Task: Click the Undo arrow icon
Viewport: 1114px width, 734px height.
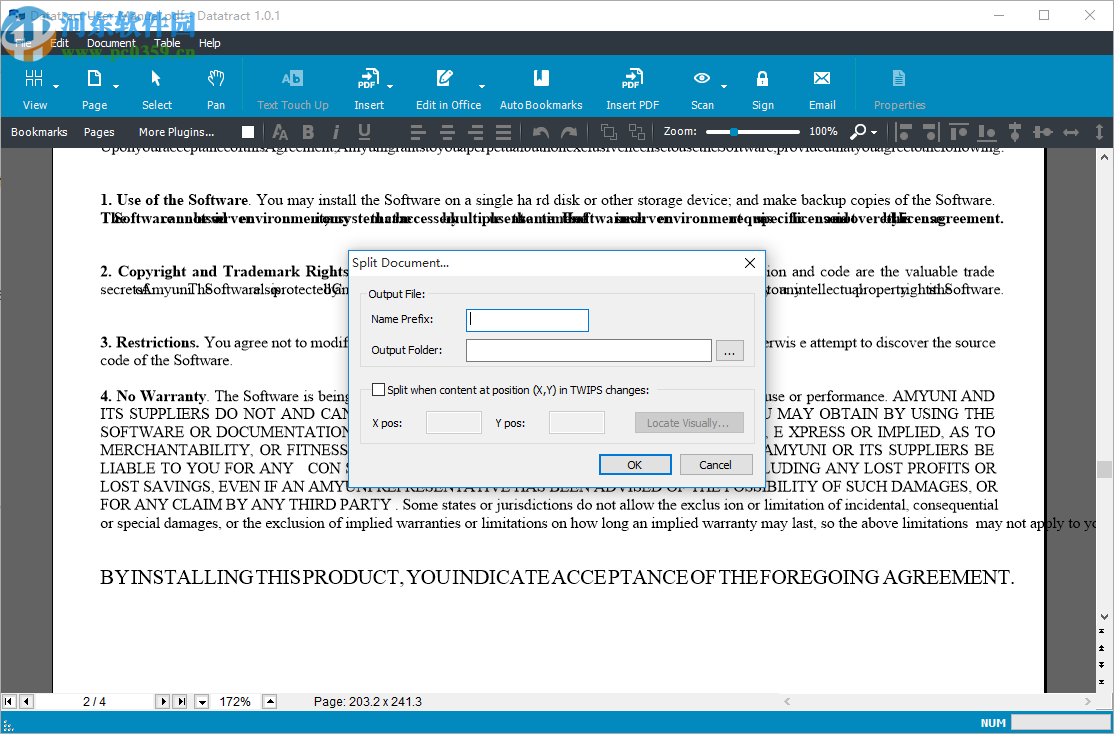Action: (540, 131)
